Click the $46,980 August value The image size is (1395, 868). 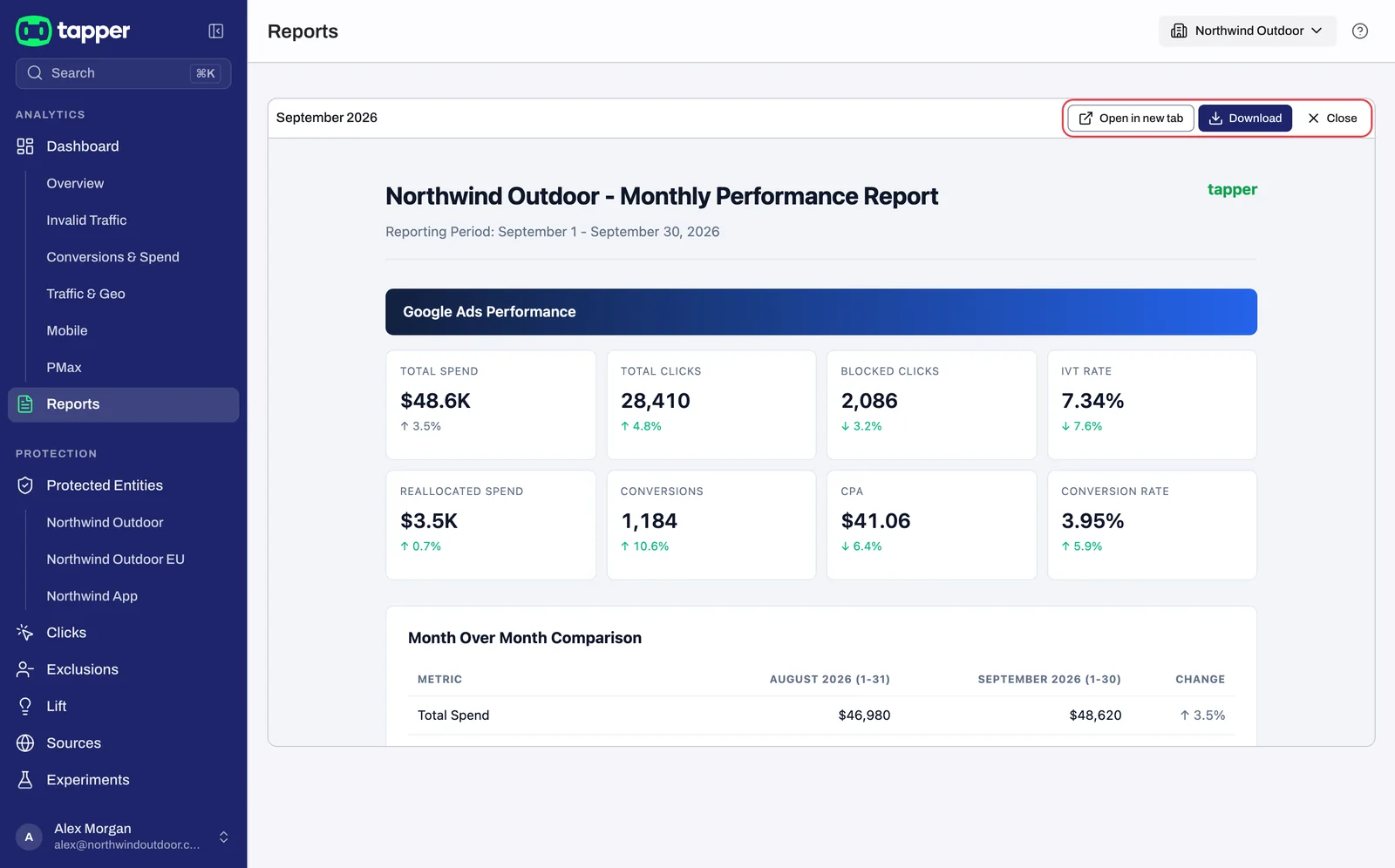[x=864, y=715]
